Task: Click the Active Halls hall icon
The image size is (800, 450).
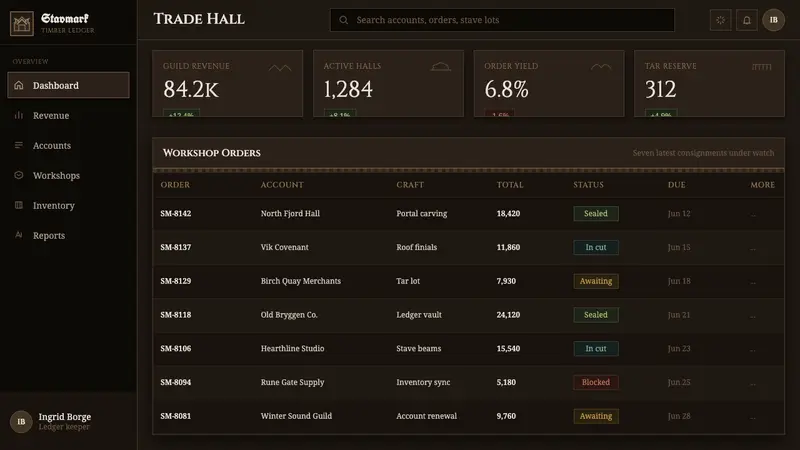Action: 441,67
